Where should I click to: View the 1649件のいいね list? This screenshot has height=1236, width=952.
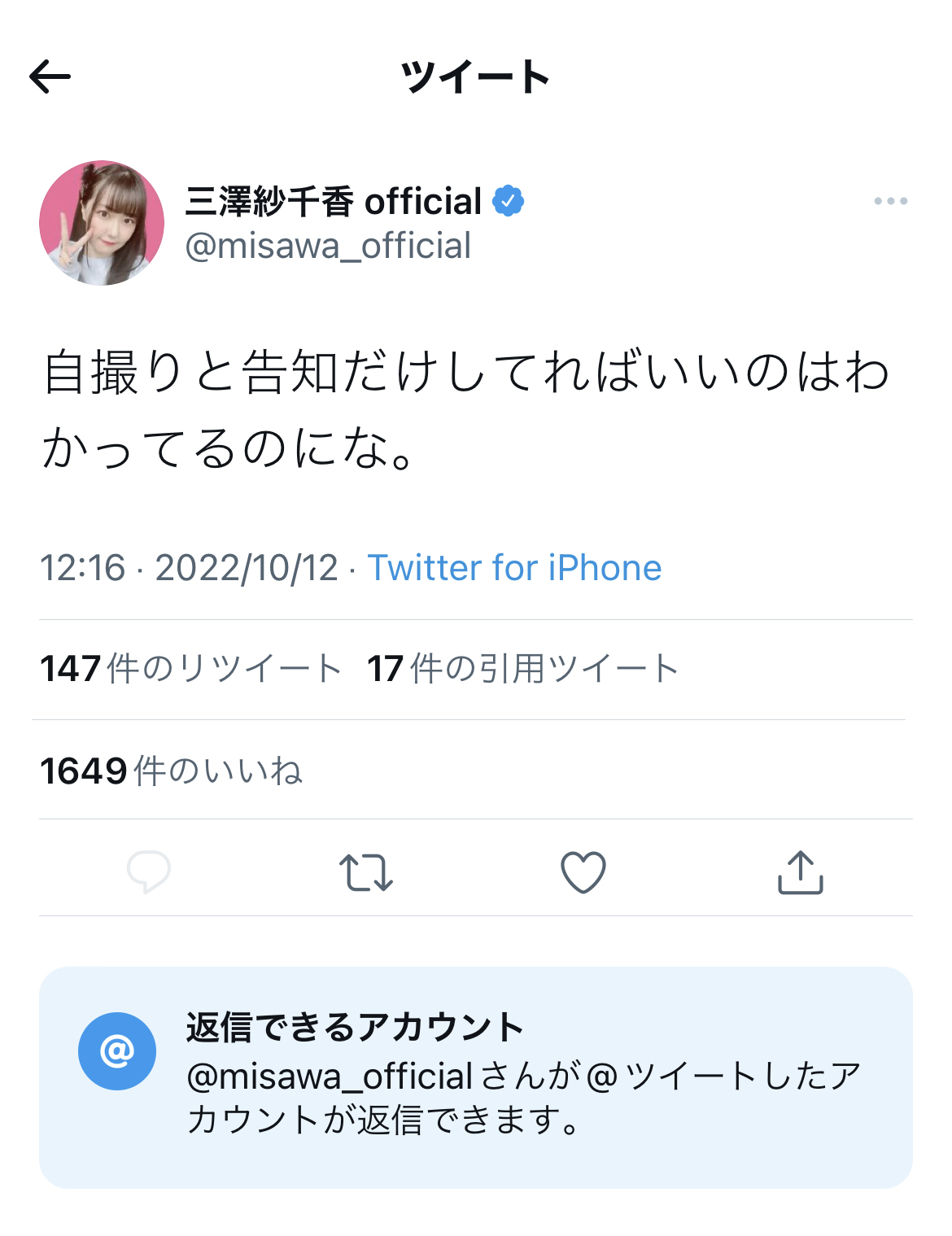click(x=171, y=771)
